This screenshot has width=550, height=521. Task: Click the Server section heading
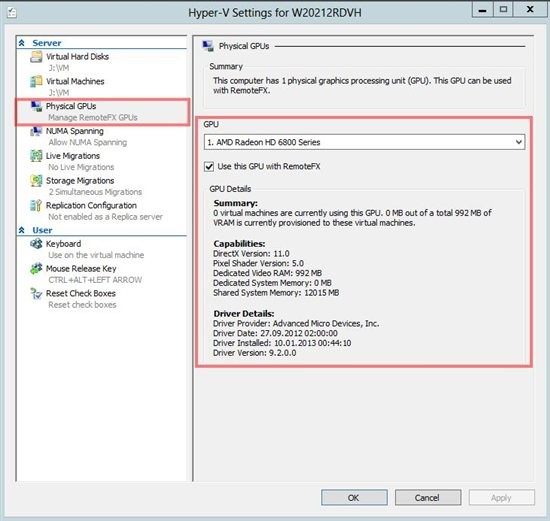[x=47, y=43]
